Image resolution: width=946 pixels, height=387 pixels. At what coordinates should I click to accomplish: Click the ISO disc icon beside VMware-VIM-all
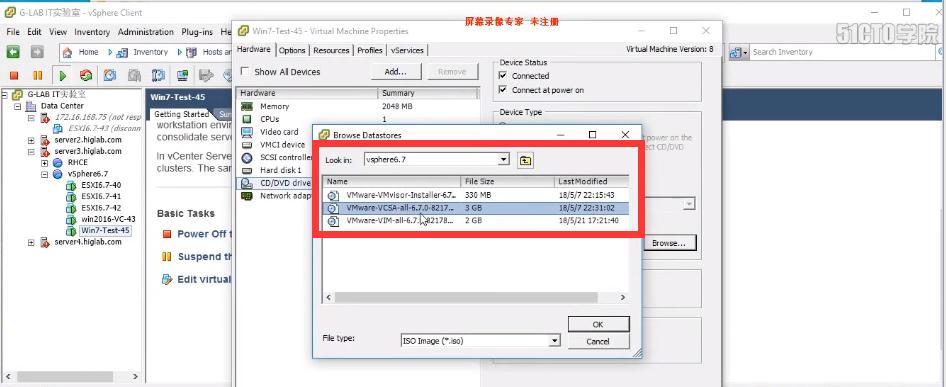click(333, 221)
